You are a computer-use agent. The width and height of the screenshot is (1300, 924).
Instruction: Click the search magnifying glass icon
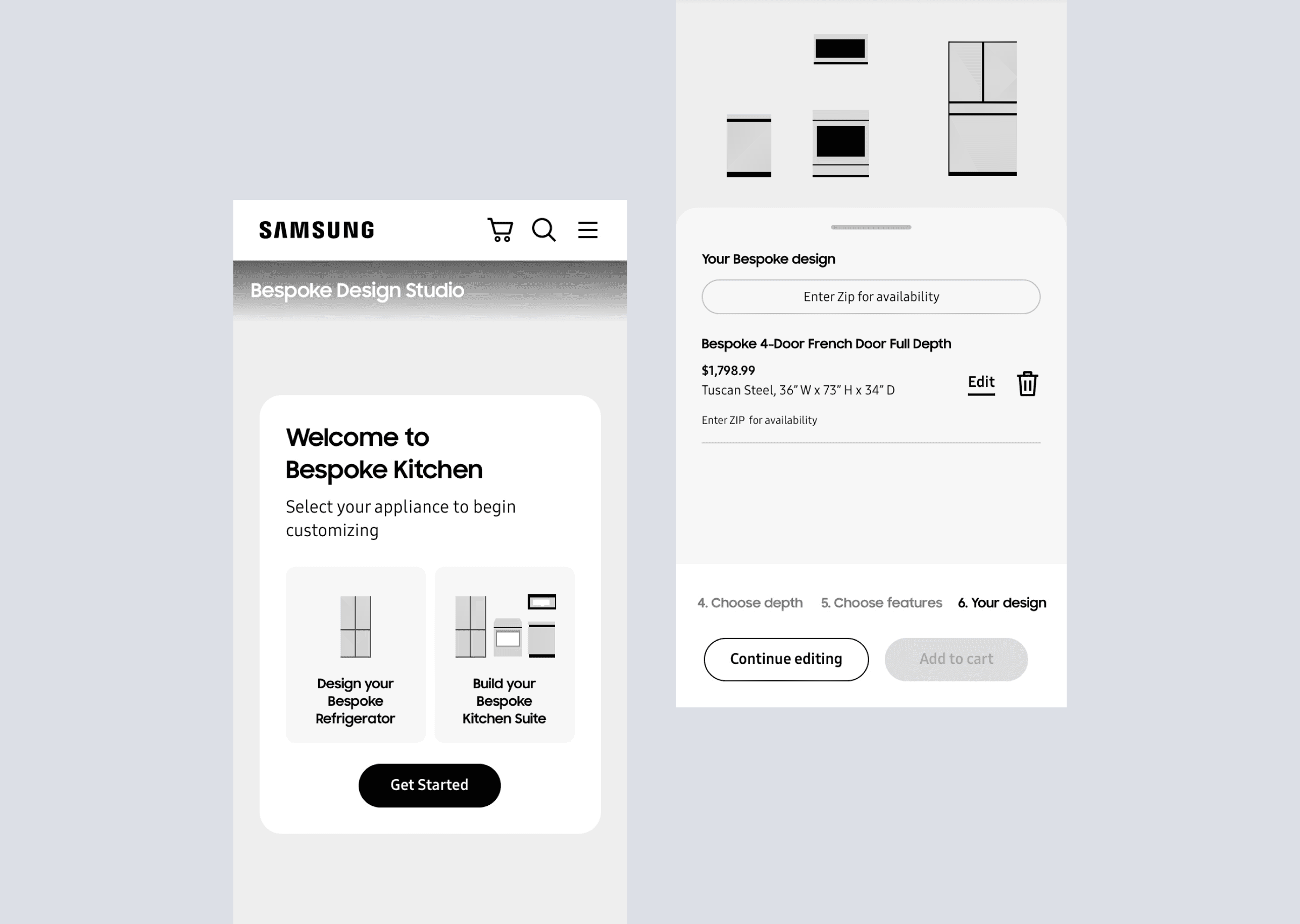pos(543,230)
